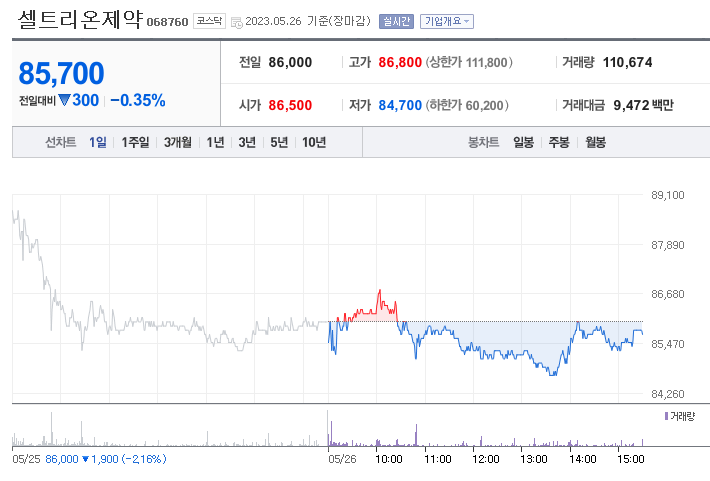Image resolution: width=710 pixels, height=481 pixels.
Task: Click the low price 84,700
Action: (x=400, y=105)
